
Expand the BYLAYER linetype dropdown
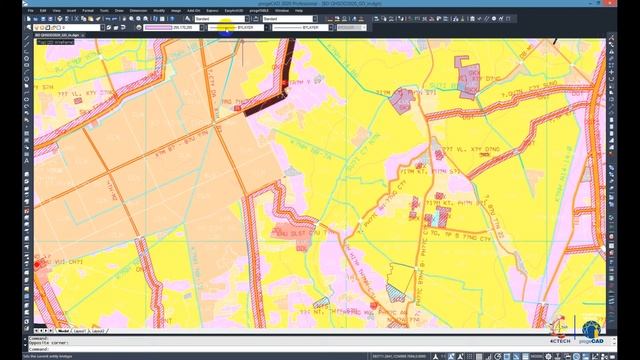pyautogui.click(x=267, y=27)
